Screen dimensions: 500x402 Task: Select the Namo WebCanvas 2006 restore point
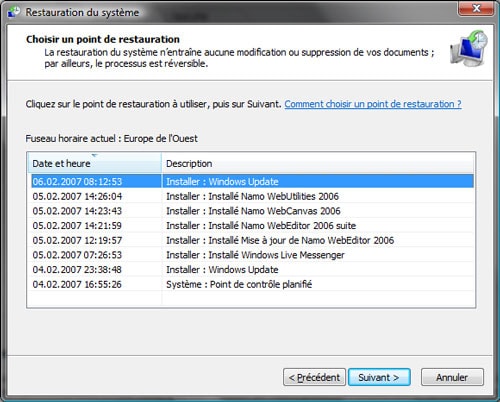(x=252, y=211)
